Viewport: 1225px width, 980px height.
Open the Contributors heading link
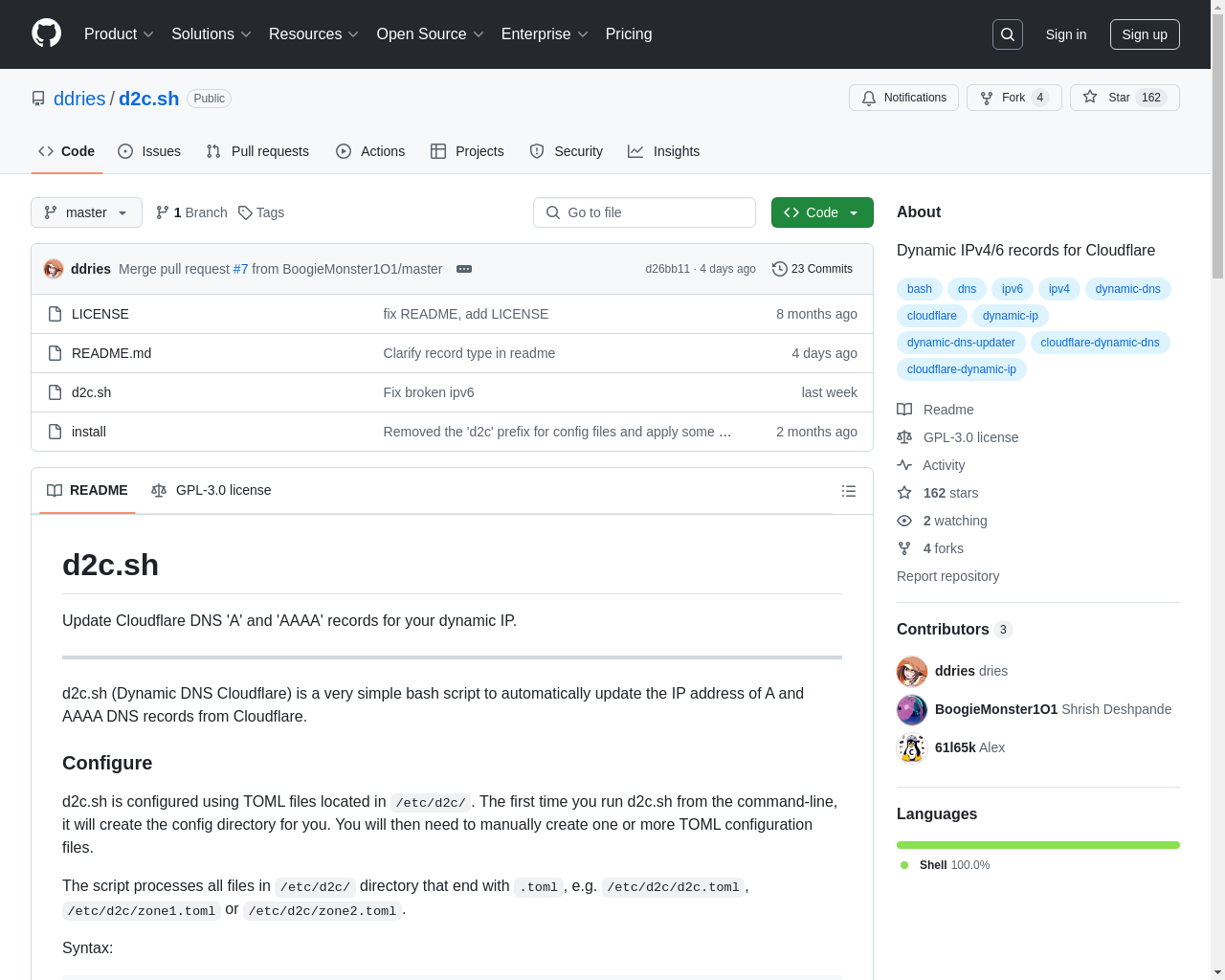(x=954, y=629)
